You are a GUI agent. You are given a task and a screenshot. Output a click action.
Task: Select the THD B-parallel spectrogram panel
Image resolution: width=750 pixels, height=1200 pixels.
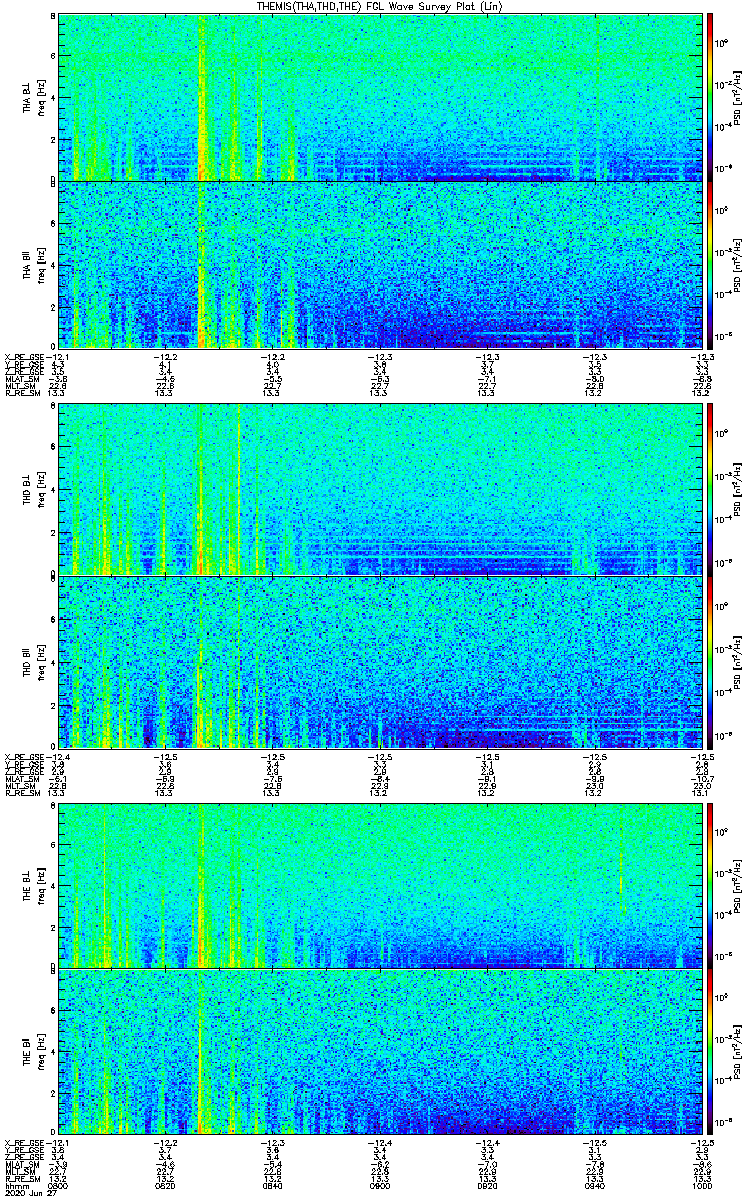[380, 661]
